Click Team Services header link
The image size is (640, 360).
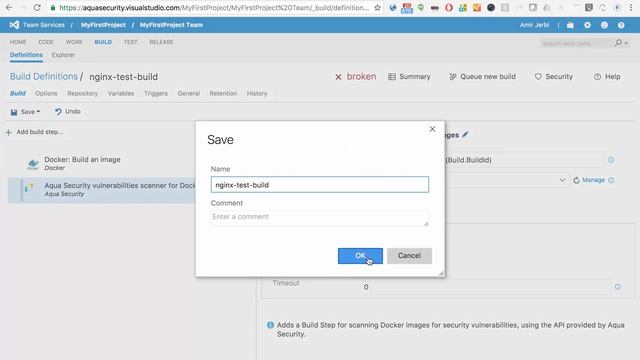click(44, 25)
